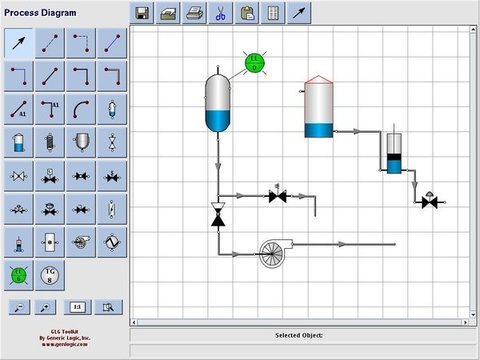Choose the centrifugal pump palette item
This screenshot has width=480, height=360.
[x=81, y=242]
